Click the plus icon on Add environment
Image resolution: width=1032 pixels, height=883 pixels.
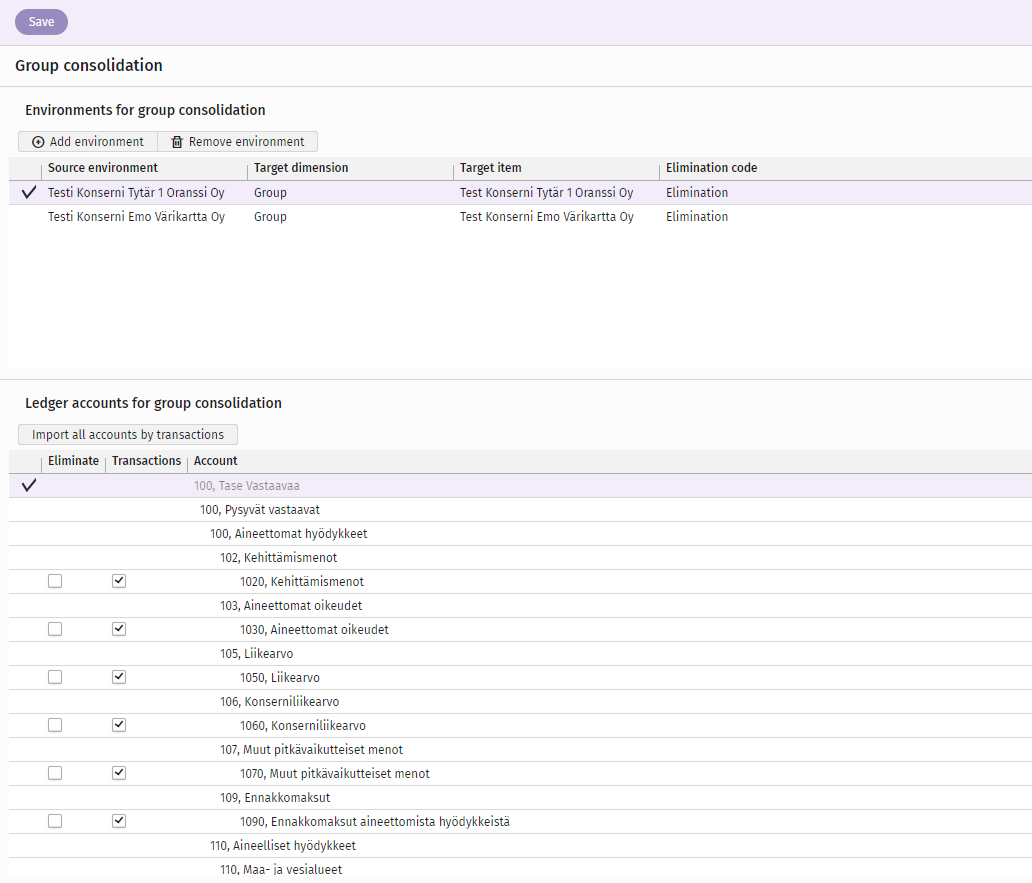[38, 142]
